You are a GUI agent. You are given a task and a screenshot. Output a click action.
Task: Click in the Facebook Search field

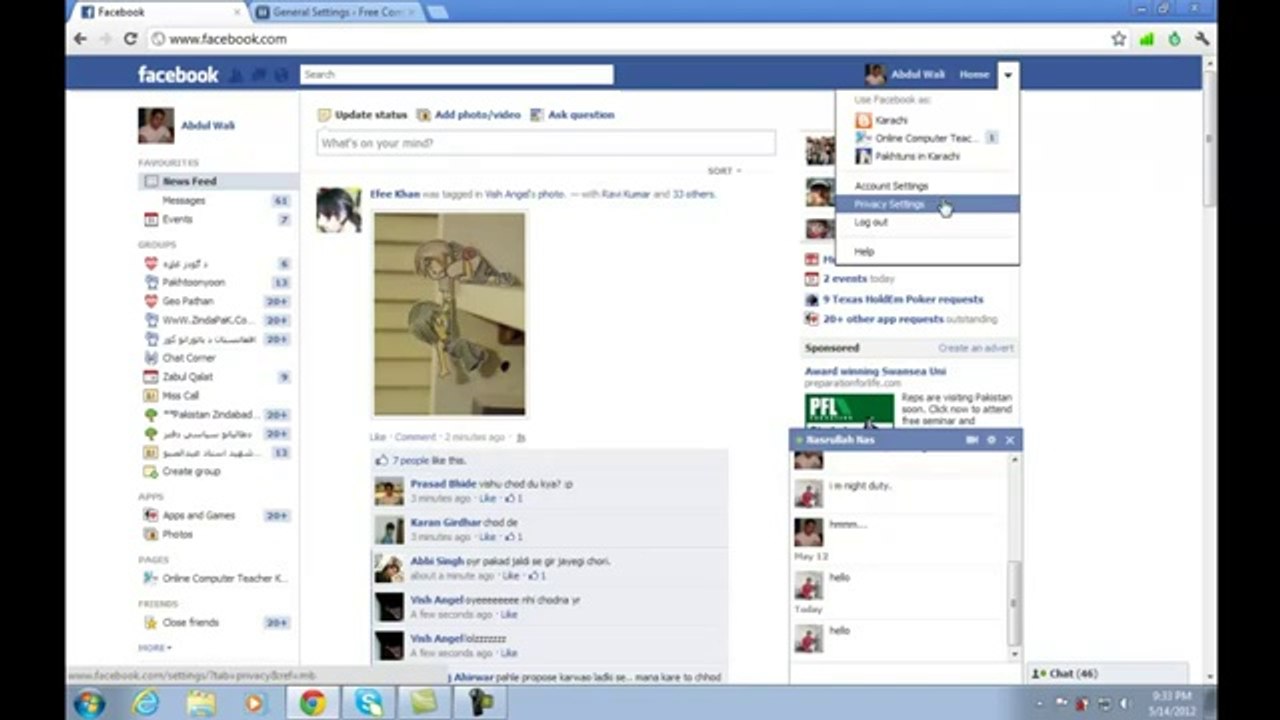click(456, 75)
